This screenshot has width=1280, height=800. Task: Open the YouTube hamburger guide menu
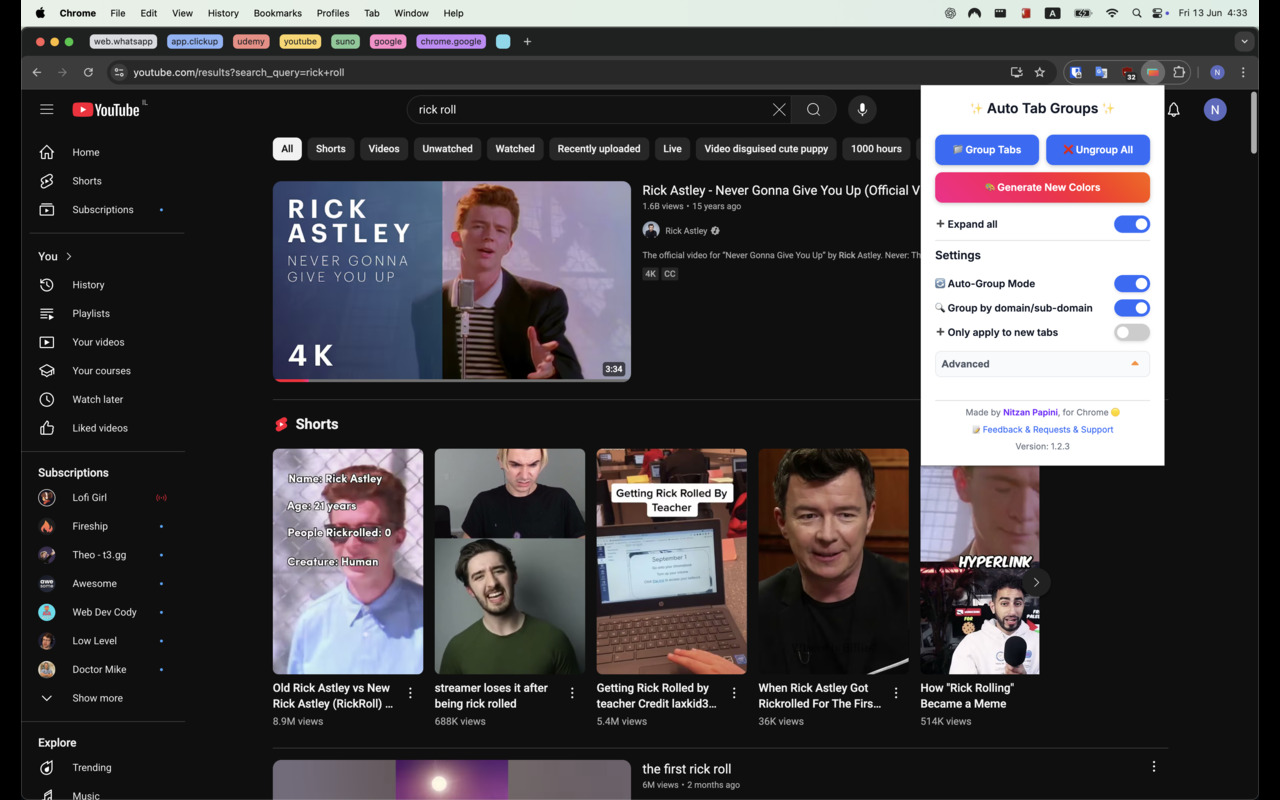[x=47, y=110]
